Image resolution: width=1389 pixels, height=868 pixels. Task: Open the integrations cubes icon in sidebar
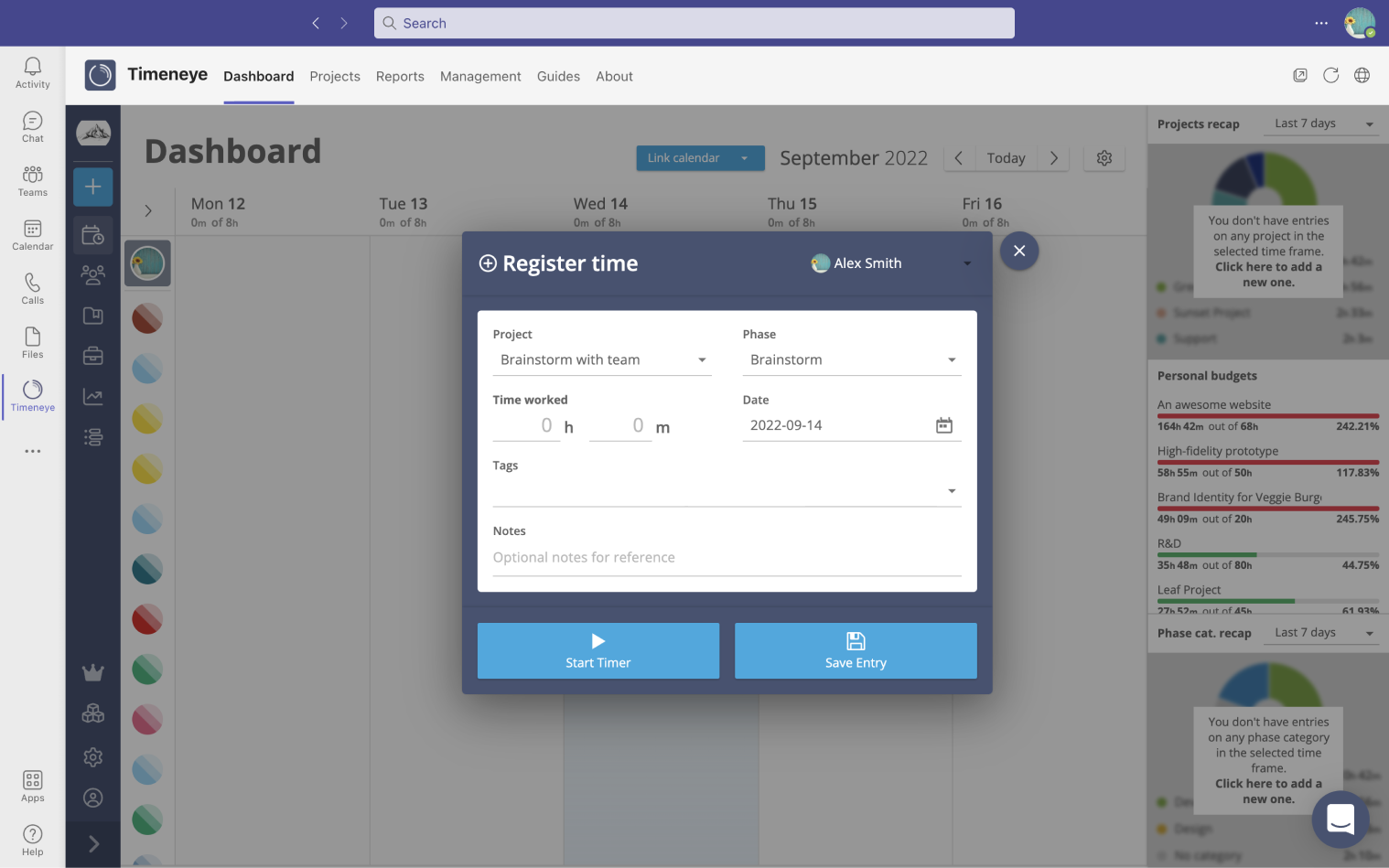92,713
